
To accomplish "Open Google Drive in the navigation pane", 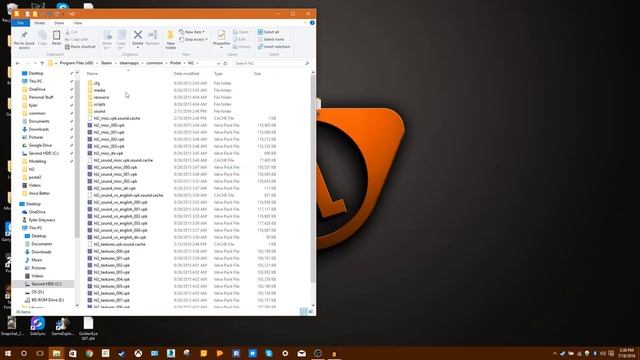I will pyautogui.click(x=40, y=145).
